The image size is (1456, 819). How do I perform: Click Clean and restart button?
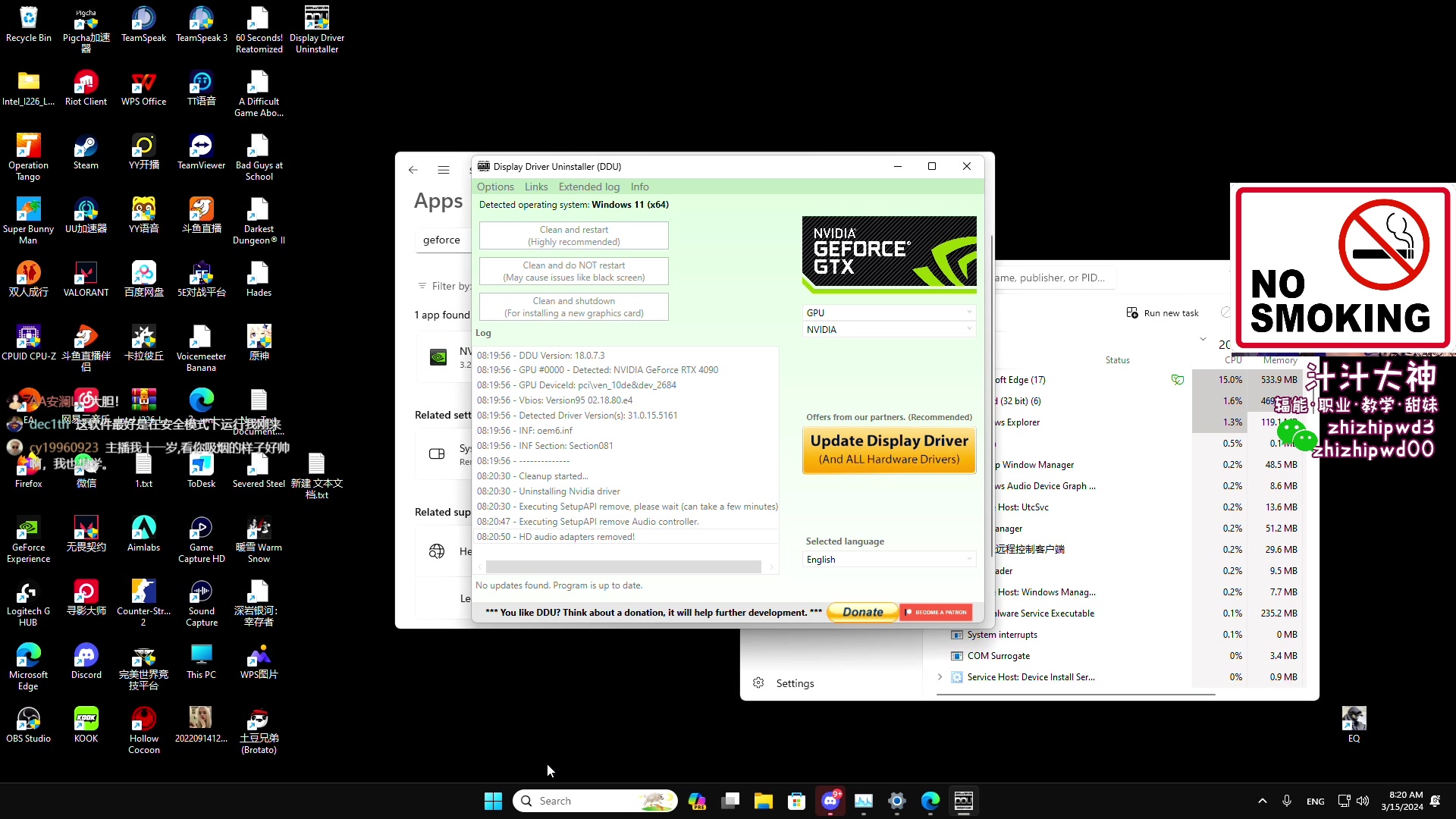[x=574, y=236]
